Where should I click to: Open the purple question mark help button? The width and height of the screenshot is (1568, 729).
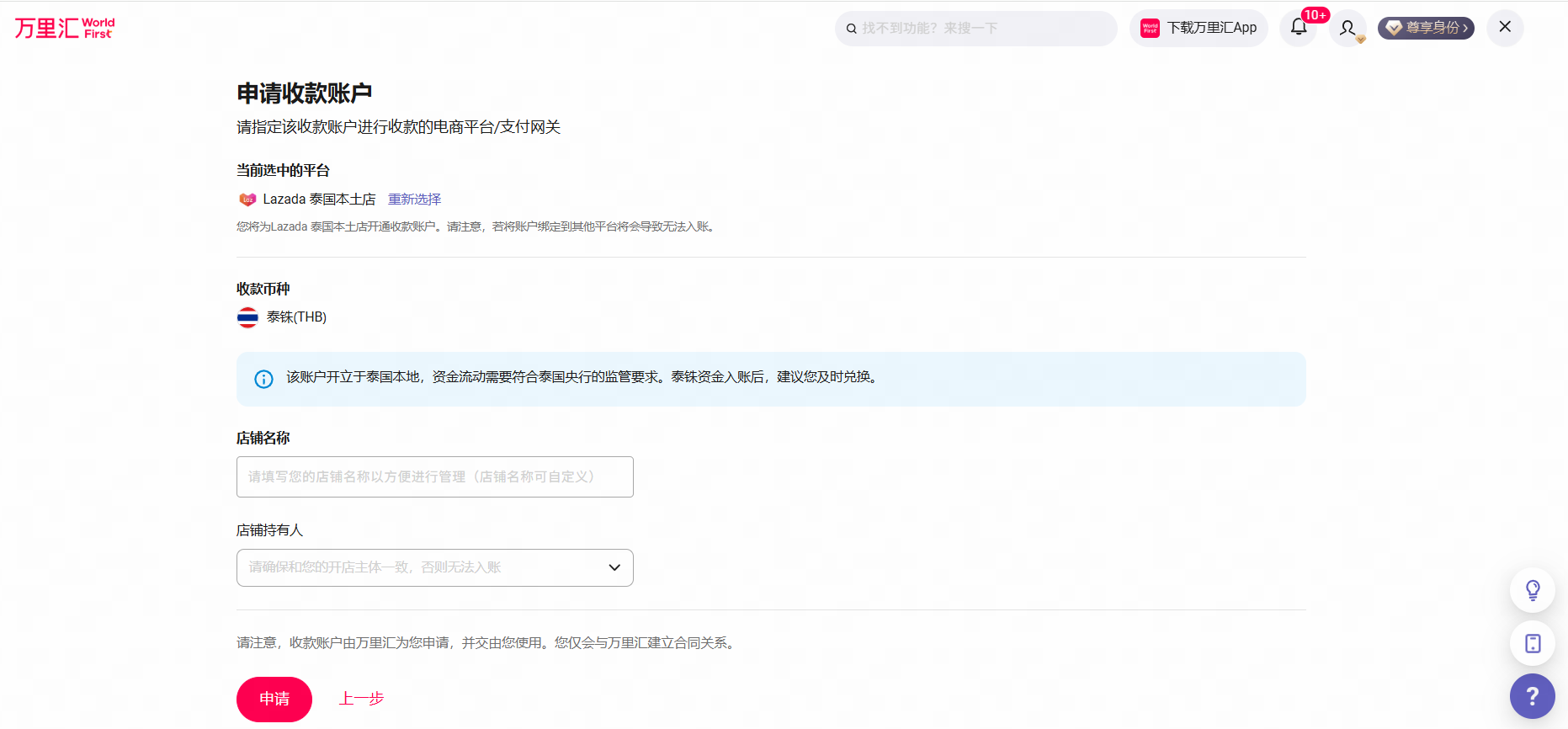pyautogui.click(x=1533, y=696)
